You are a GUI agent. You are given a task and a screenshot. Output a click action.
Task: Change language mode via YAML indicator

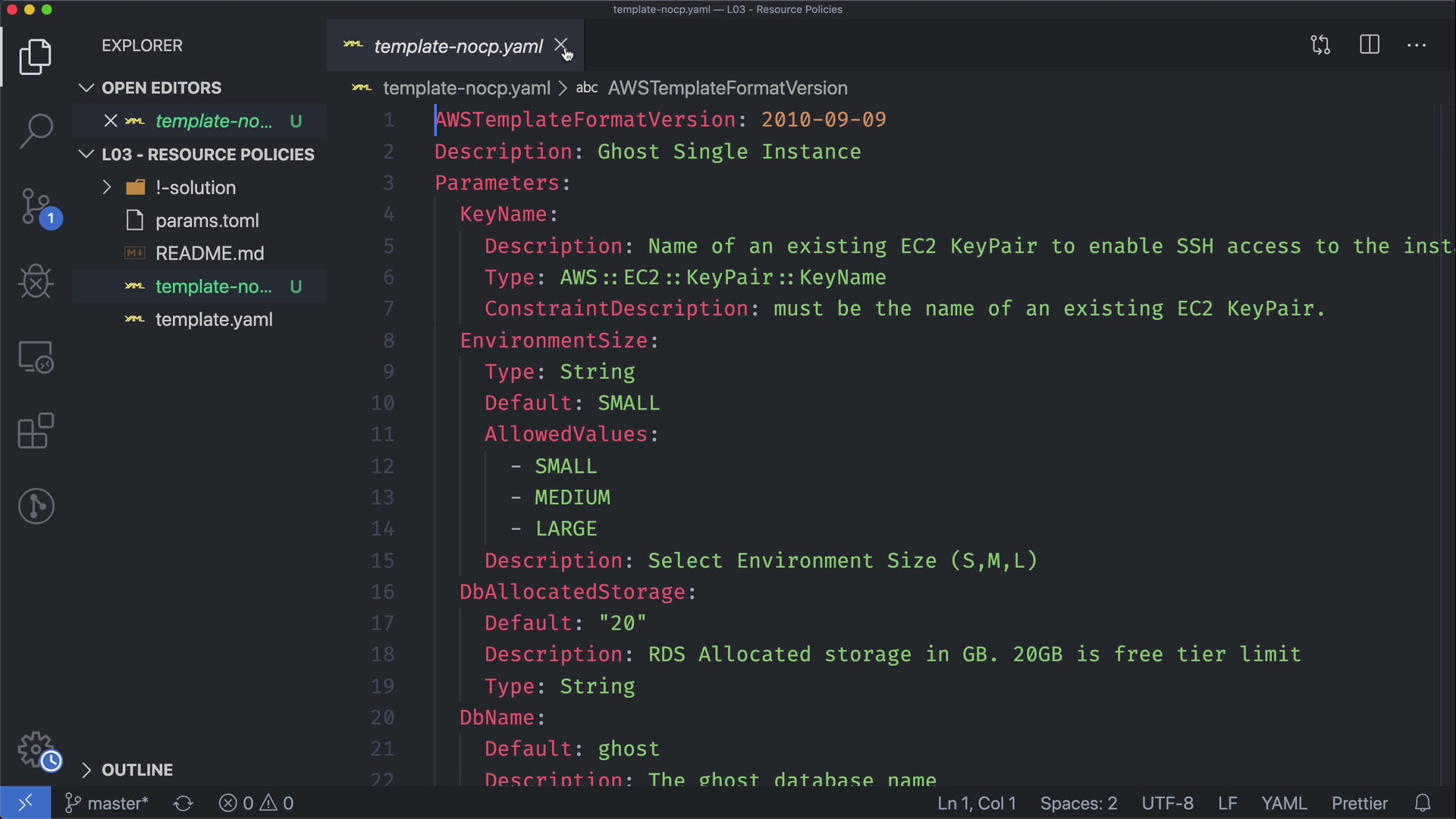[x=1283, y=803]
